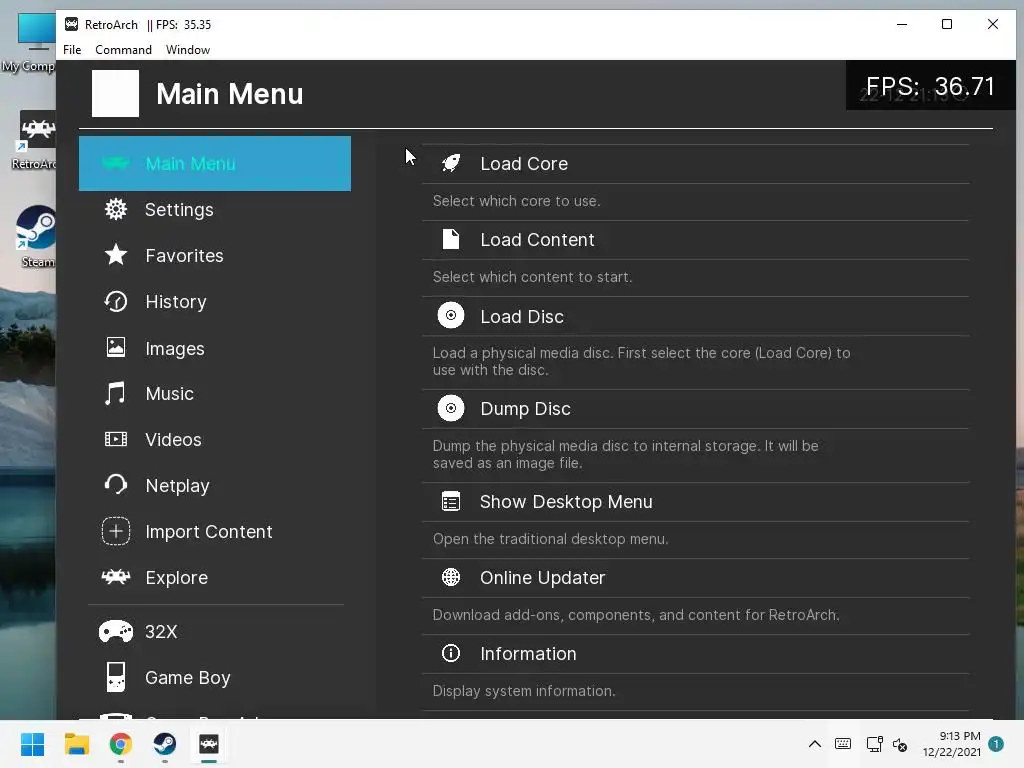
Task: Click the handheld icon beside Game Boy
Action: 116,677
